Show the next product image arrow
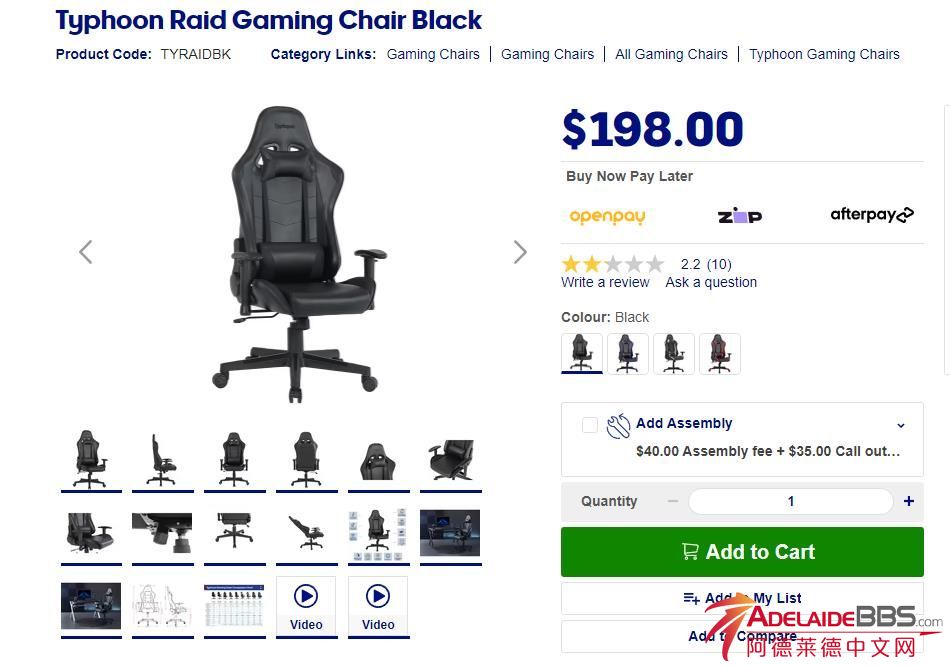Screen dimensions: 950x667 coord(520,252)
